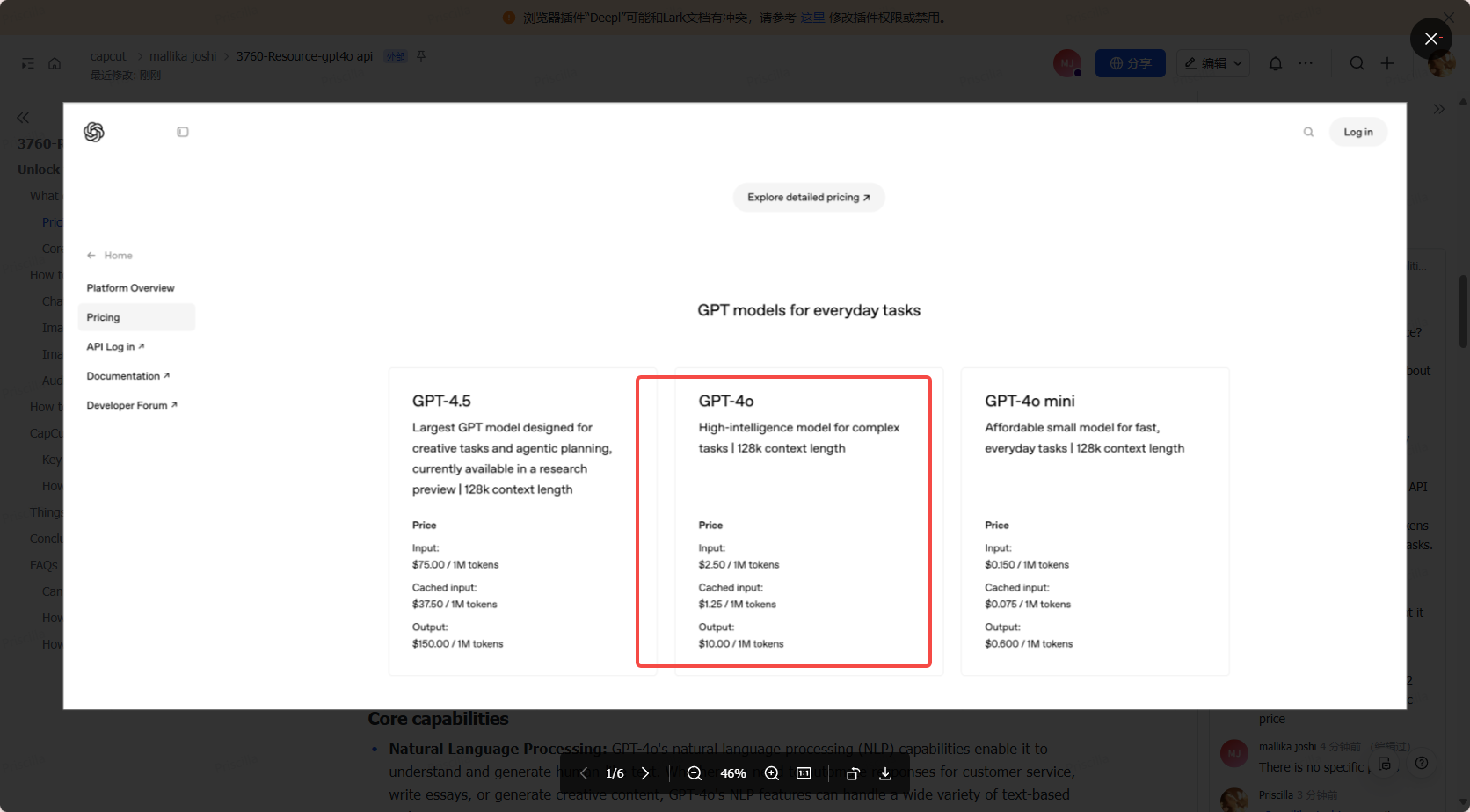1470x812 pixels.
Task: Click the Priscilla comment avatar
Action: [1234, 800]
